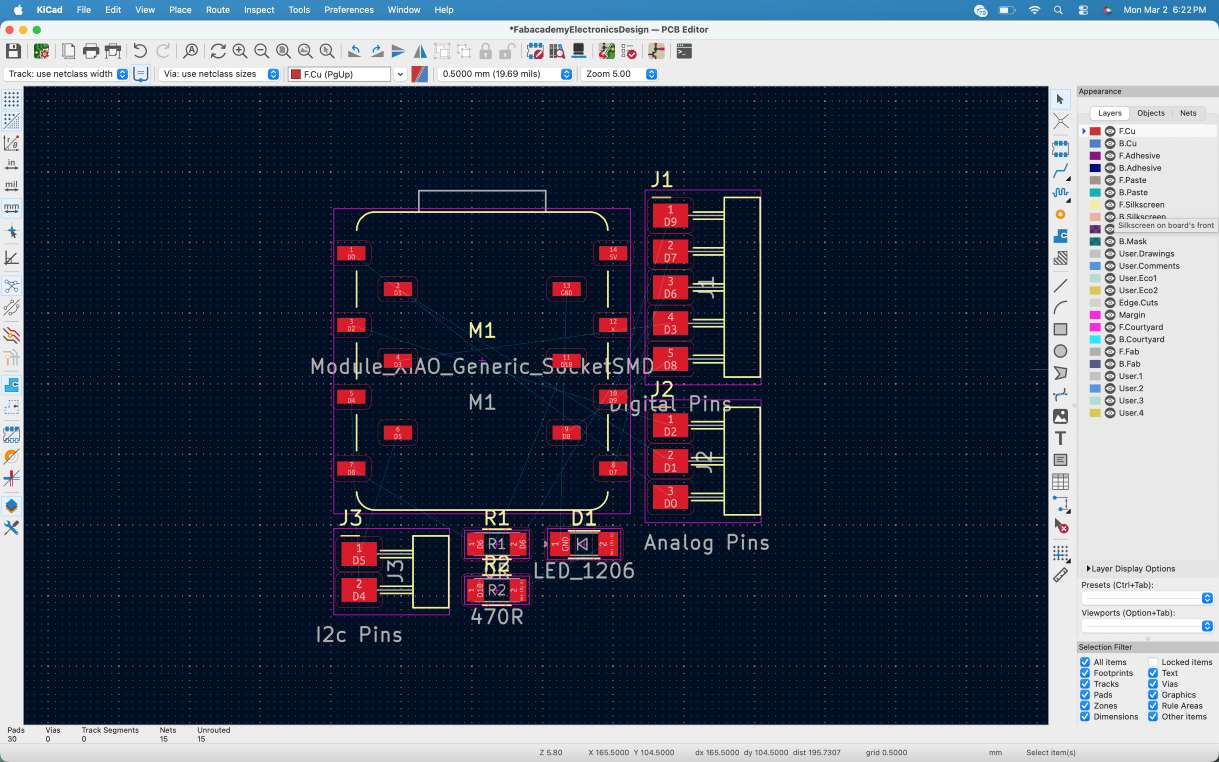
Task: Switch to the Objects tab
Action: [1150, 113]
